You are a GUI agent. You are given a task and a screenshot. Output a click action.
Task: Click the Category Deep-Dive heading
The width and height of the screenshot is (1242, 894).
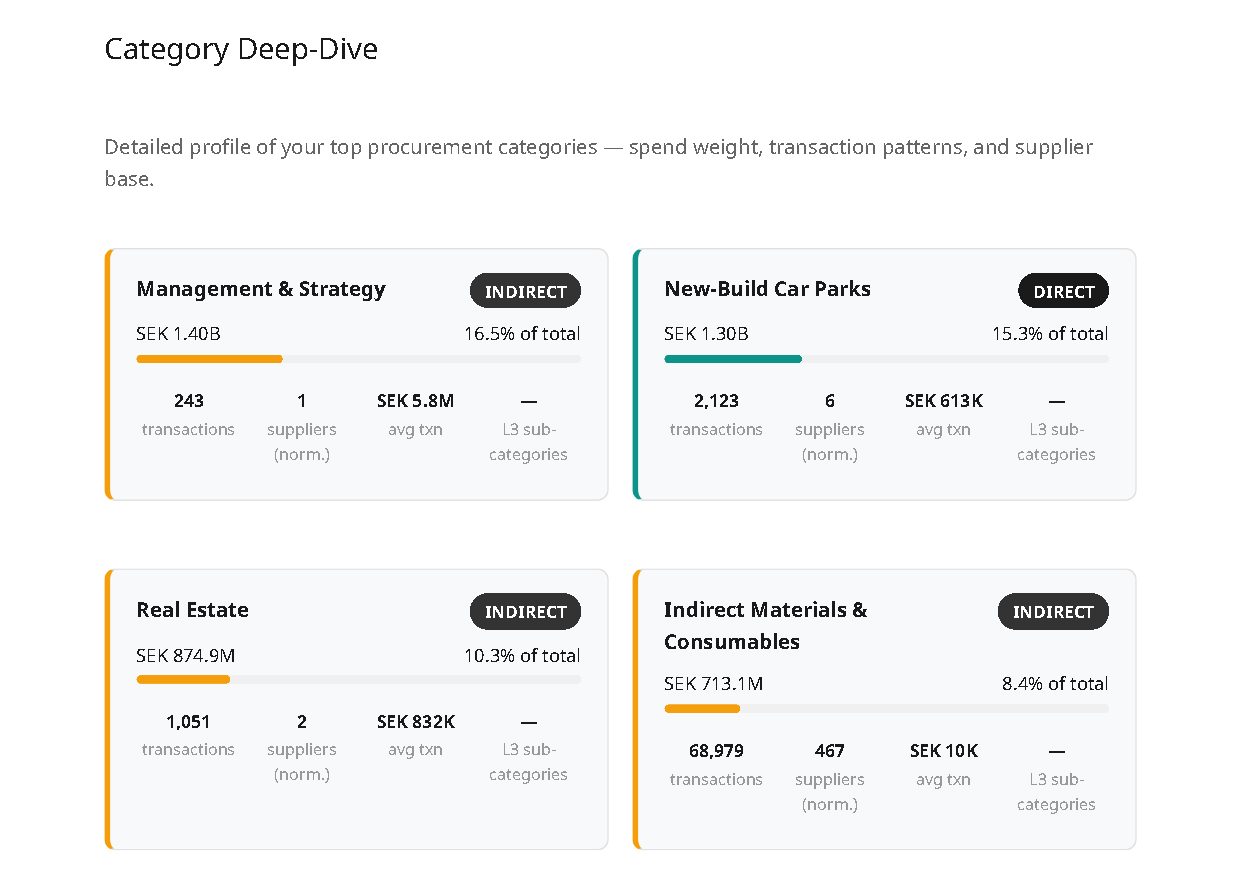click(x=241, y=49)
